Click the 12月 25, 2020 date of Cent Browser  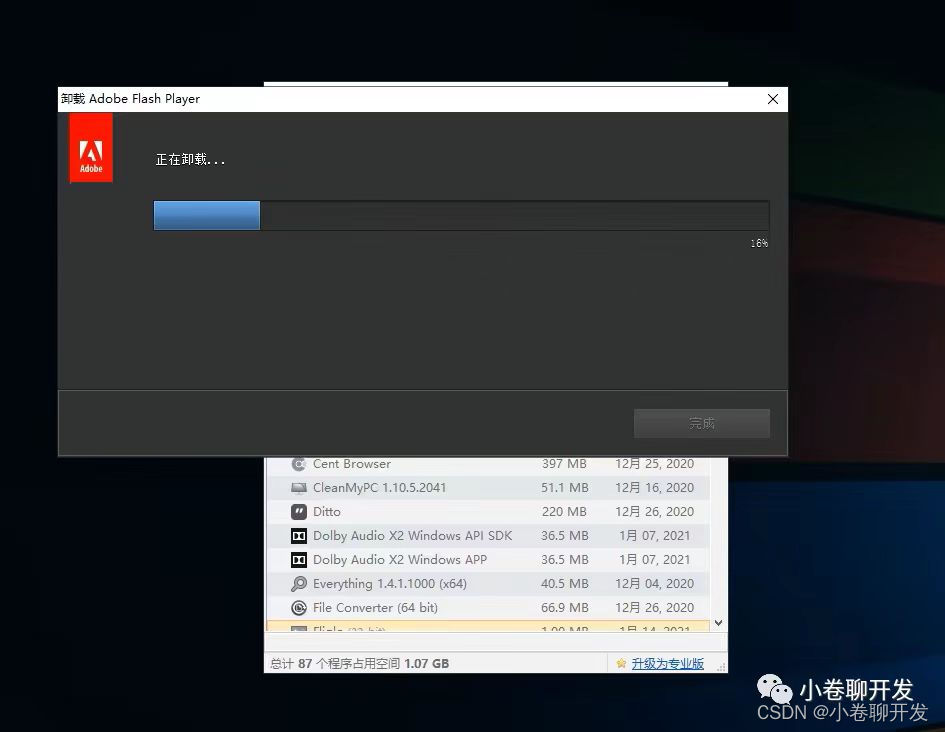[x=655, y=464]
